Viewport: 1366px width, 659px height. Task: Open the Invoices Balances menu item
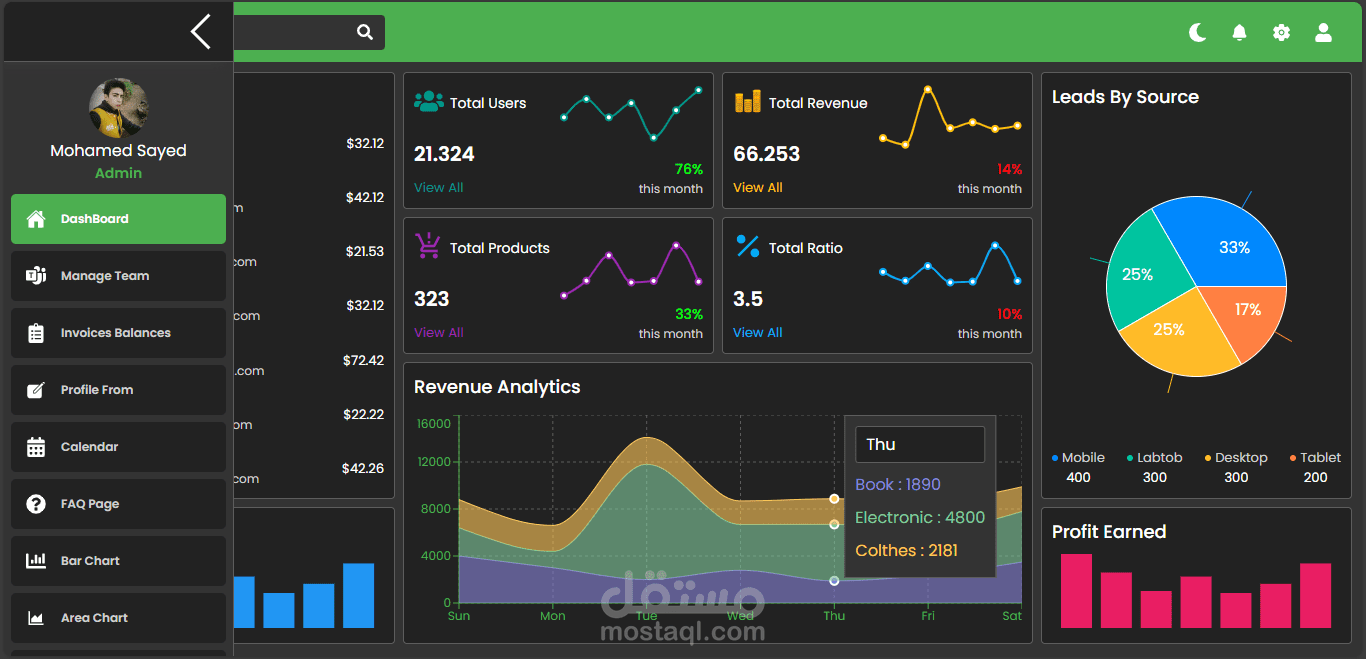tap(118, 333)
